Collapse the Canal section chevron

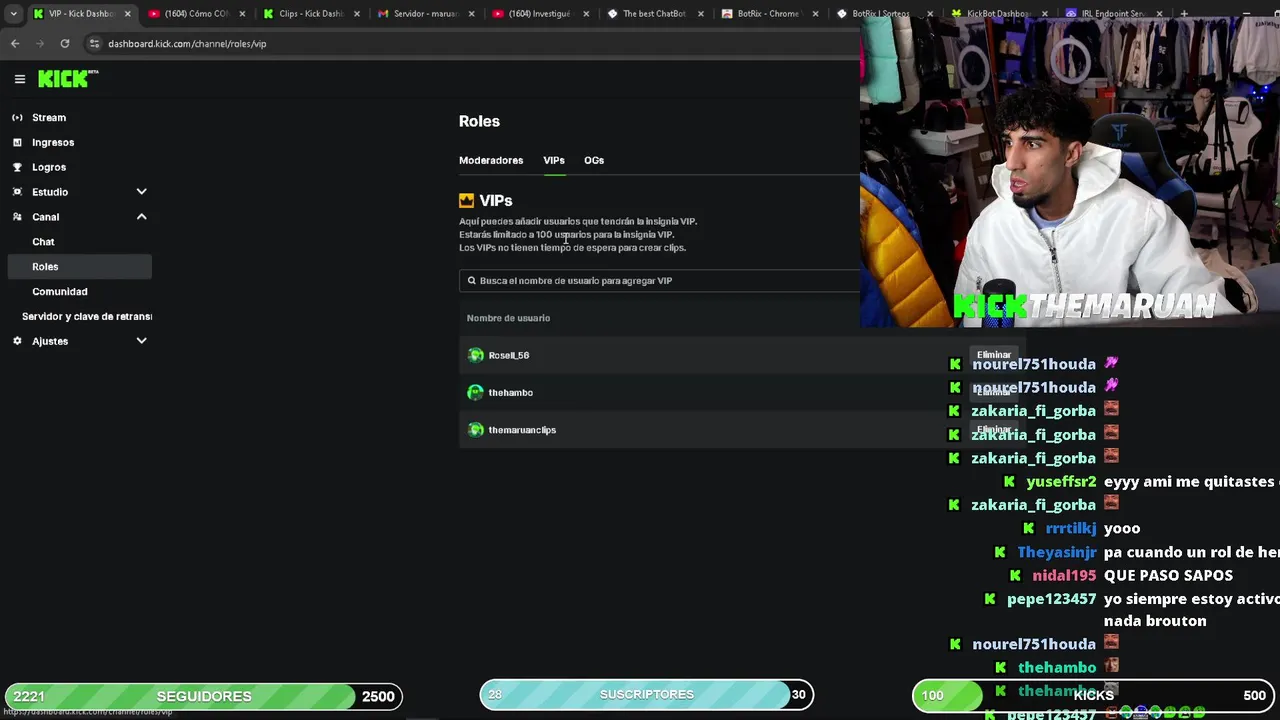coord(141,217)
